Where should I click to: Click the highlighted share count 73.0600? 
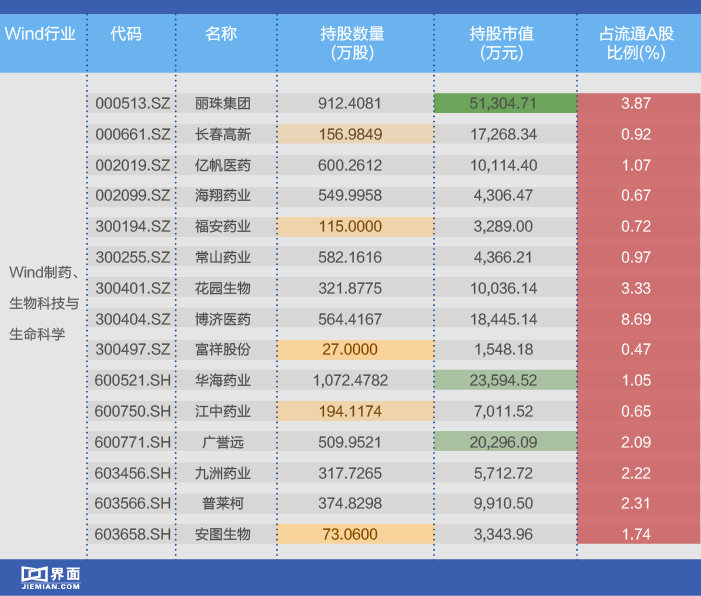click(x=355, y=534)
